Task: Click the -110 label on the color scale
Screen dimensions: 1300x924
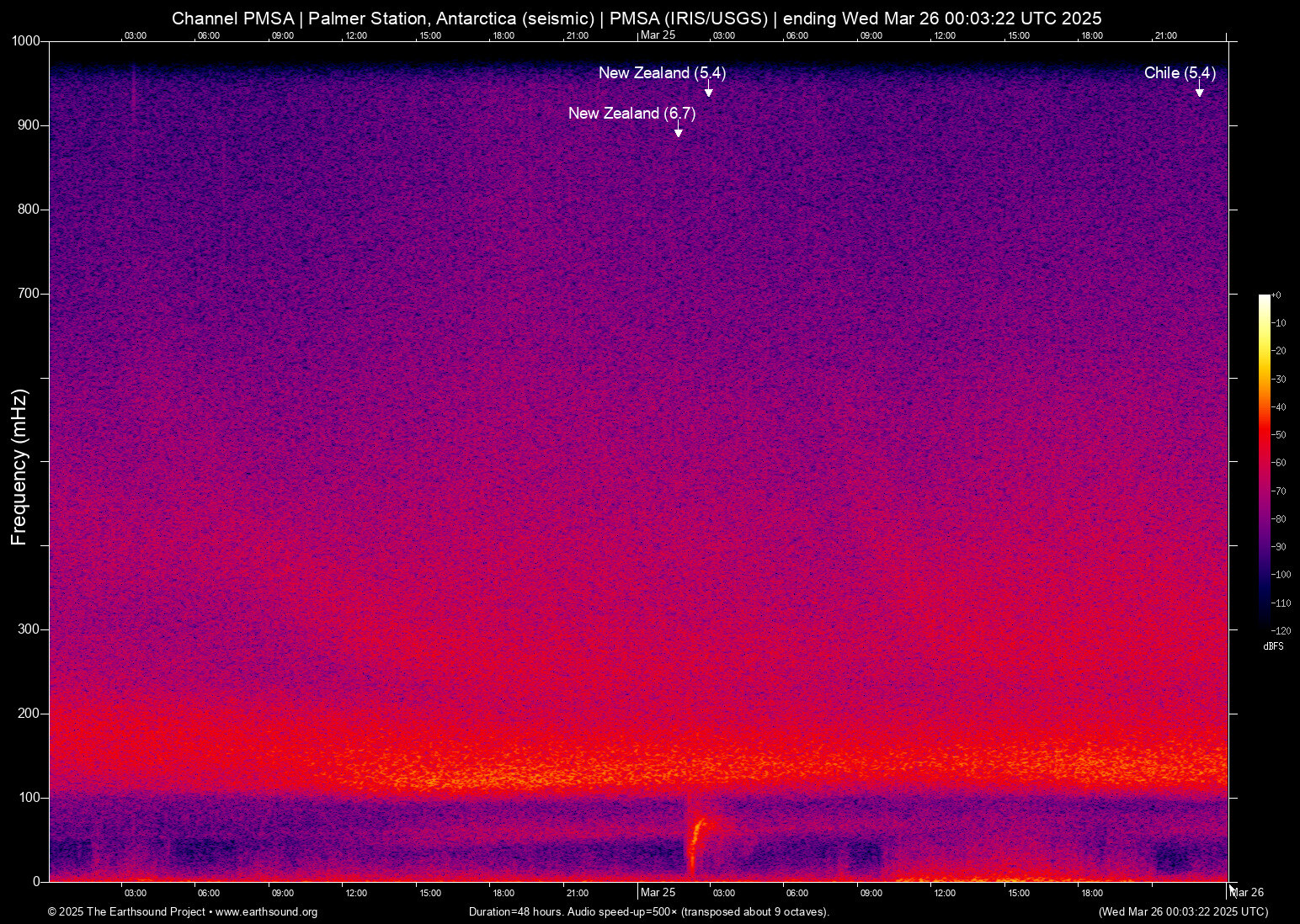Action: [x=1281, y=603]
